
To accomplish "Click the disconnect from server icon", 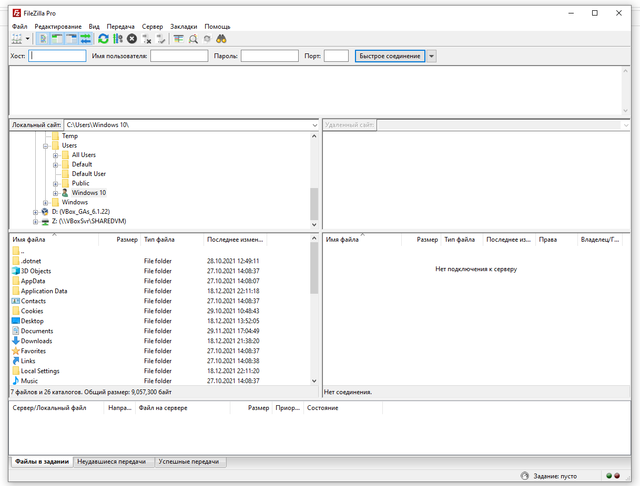I will (x=147, y=39).
